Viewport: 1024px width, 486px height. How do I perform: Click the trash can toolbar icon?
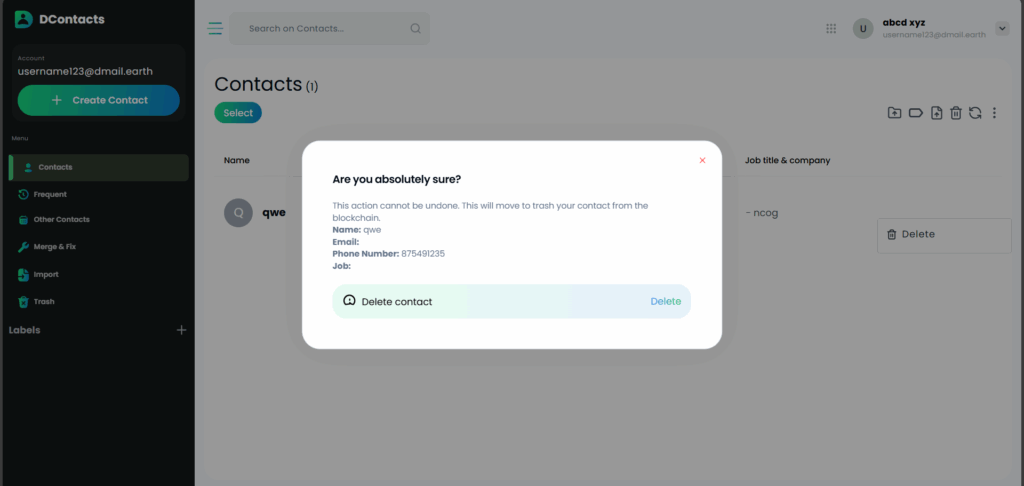956,113
